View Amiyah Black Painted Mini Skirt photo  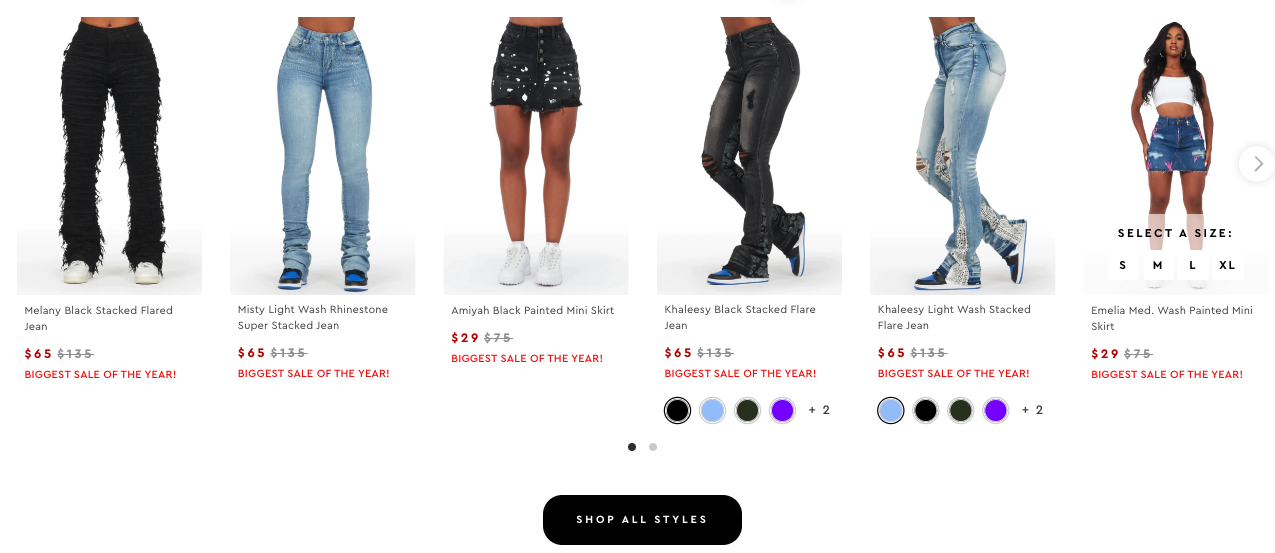(x=536, y=155)
